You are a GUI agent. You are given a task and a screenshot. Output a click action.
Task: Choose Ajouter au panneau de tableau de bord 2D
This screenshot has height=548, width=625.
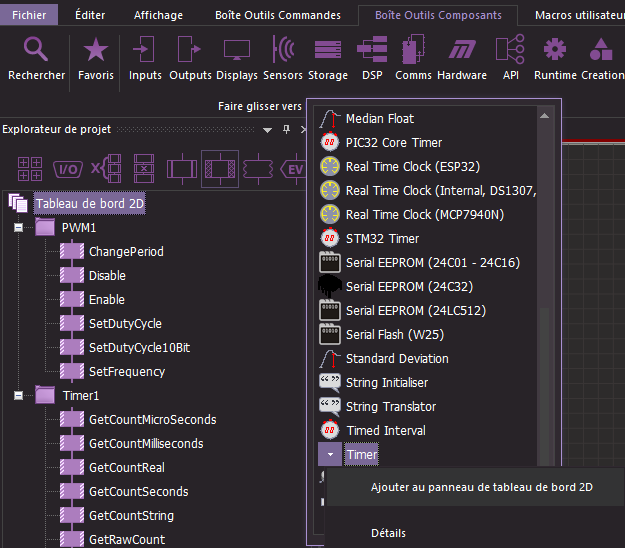481,488
